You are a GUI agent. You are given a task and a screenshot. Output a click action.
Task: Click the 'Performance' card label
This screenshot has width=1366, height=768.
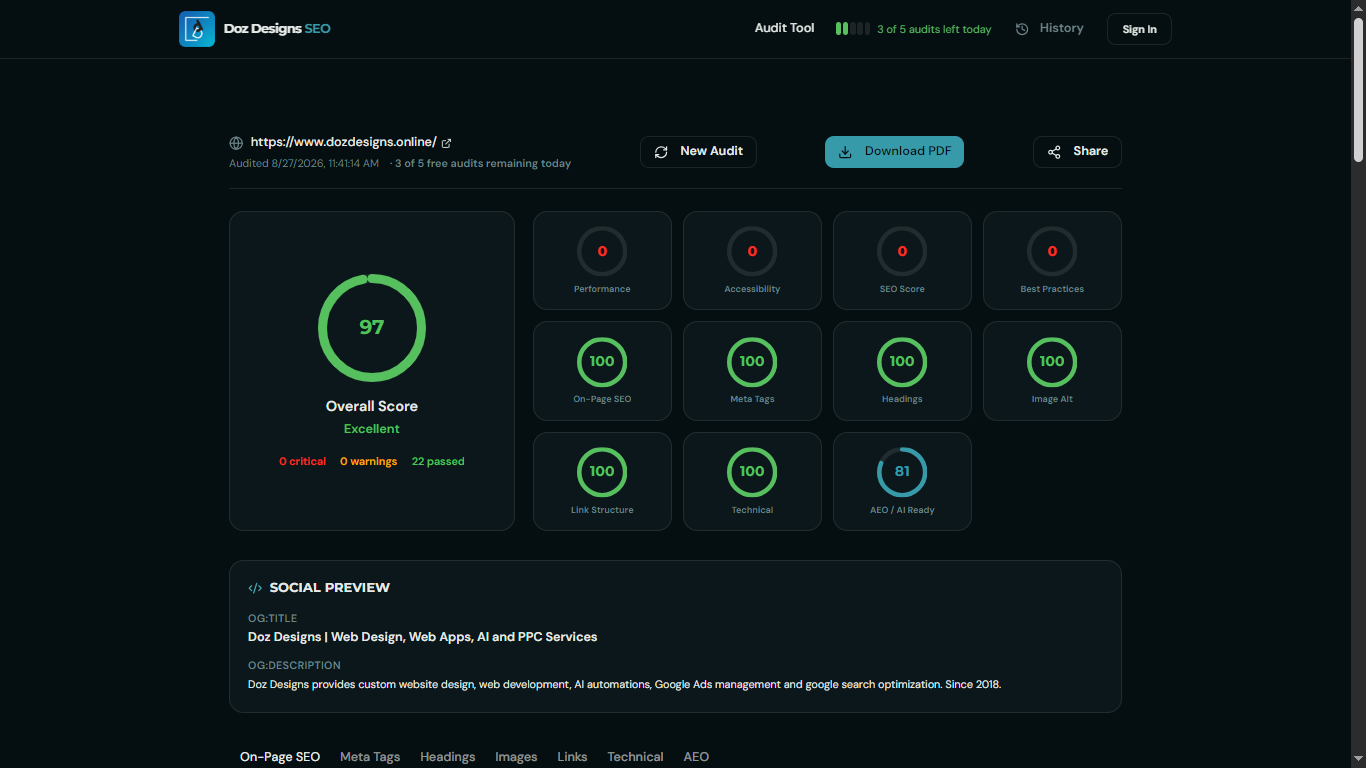(602, 289)
